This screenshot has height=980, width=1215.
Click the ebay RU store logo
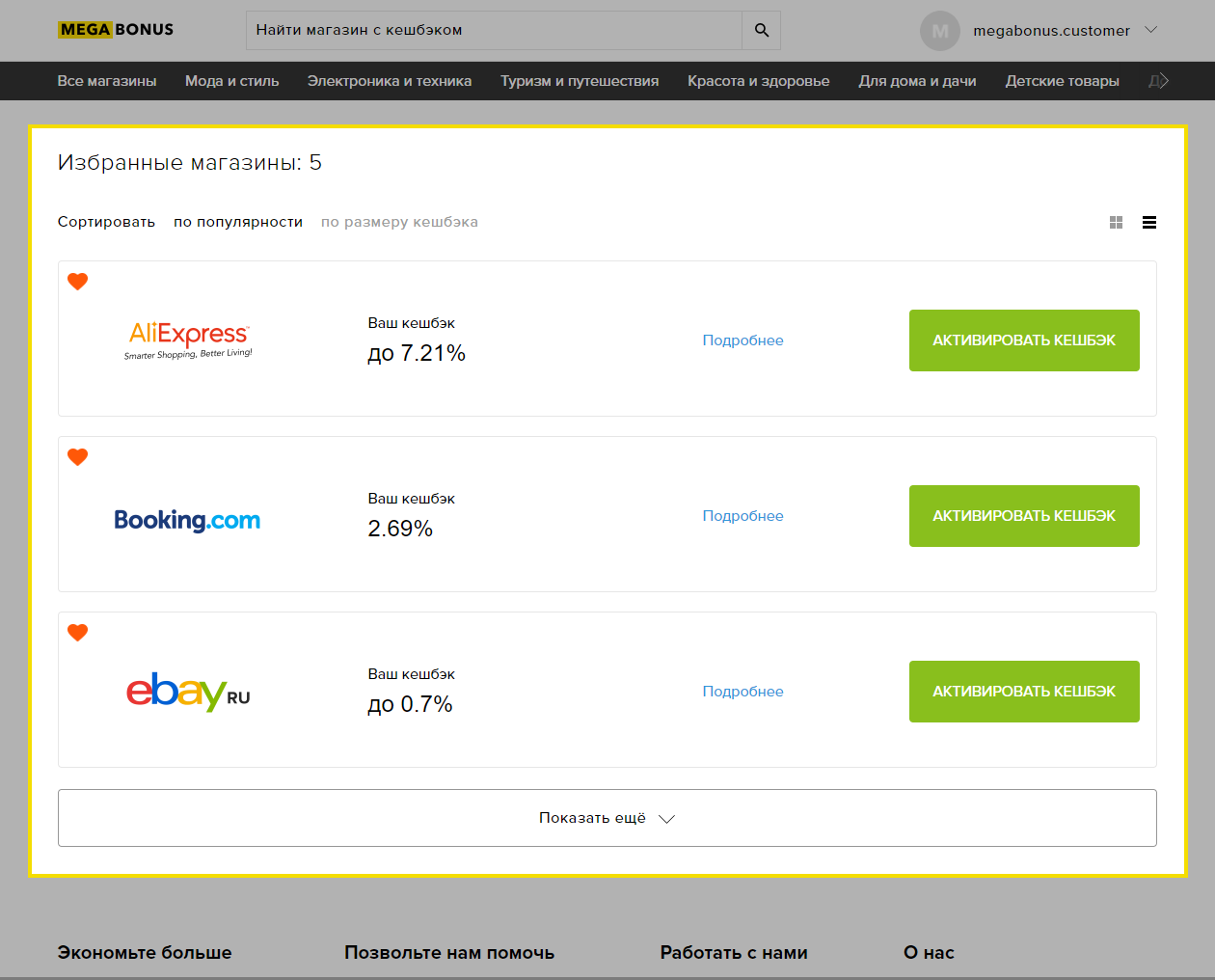[188, 692]
